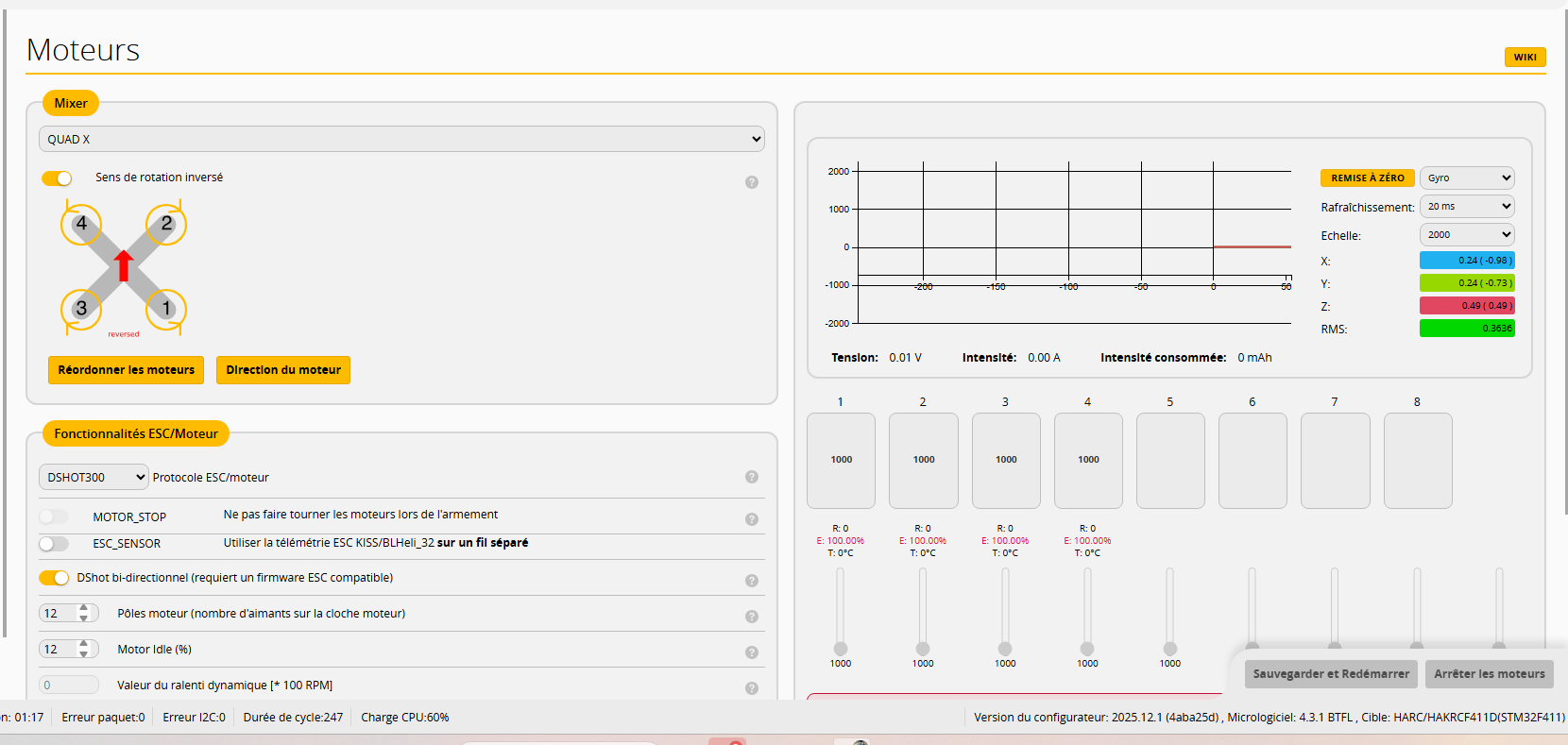Click motor 4 in the quad diagram
The width and height of the screenshot is (1568, 745).
[x=81, y=225]
